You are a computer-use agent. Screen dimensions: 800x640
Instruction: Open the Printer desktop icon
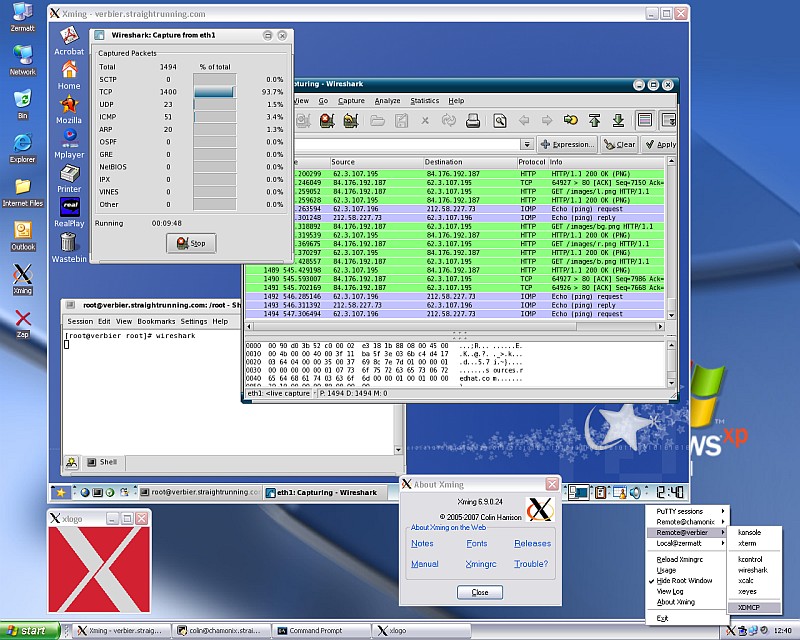[69, 178]
